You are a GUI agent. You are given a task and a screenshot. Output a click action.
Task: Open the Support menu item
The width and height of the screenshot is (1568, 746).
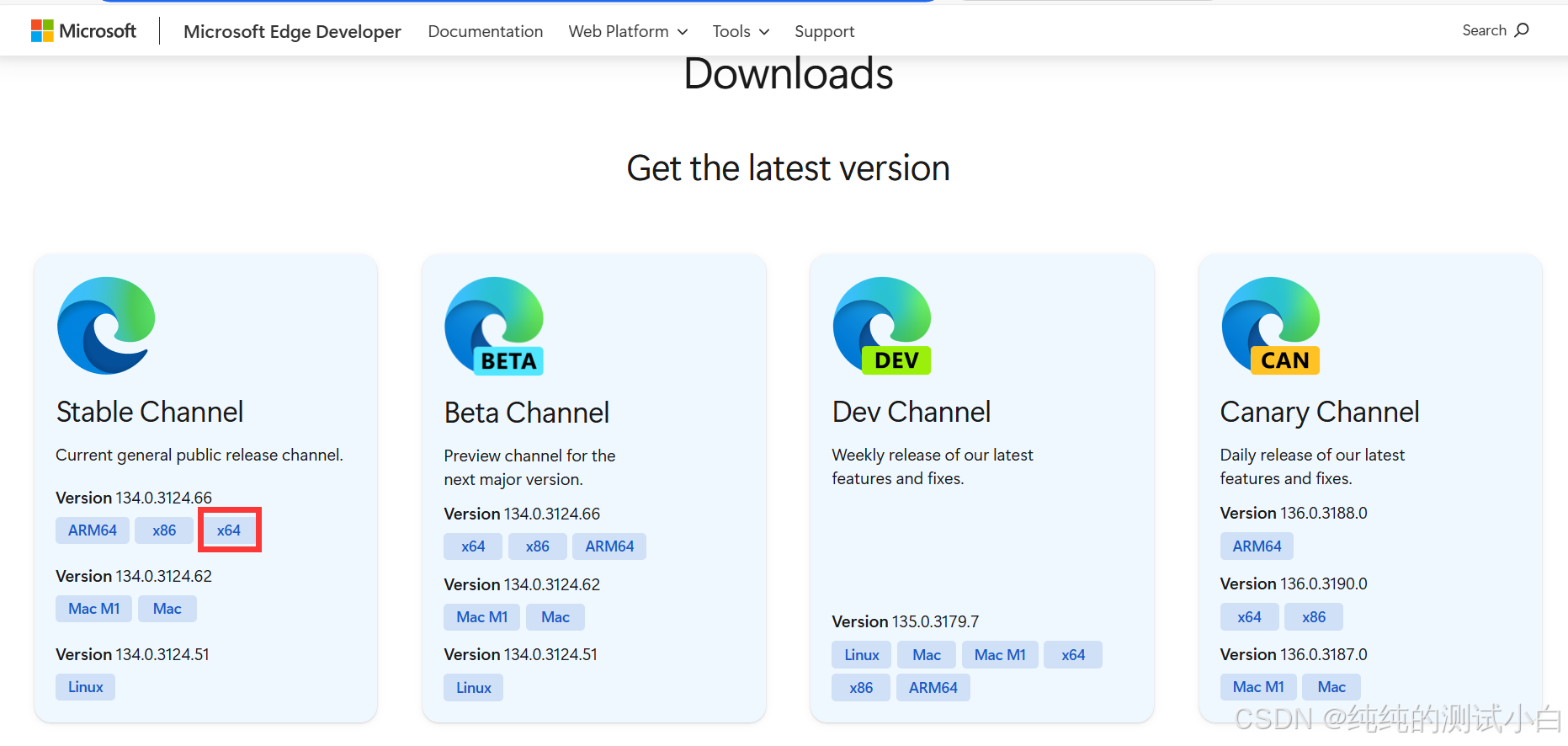(825, 31)
